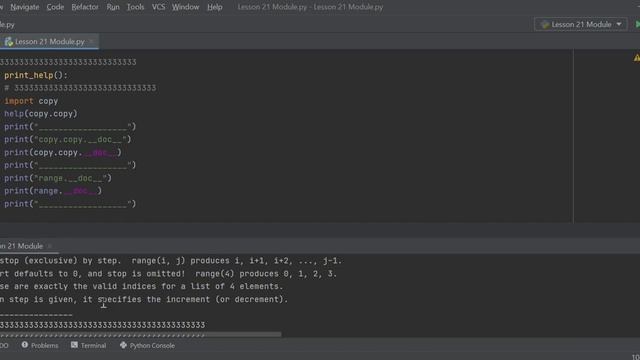Open the Terminal tool window
The width and height of the screenshot is (640, 360).
(89, 345)
